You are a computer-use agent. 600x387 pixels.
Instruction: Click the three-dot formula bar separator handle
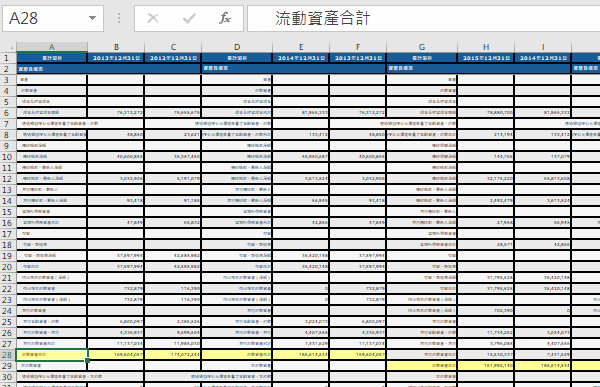119,18
